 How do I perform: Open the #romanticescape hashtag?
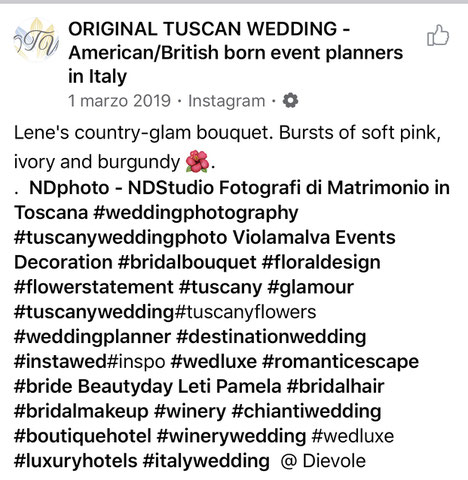[x=341, y=362]
